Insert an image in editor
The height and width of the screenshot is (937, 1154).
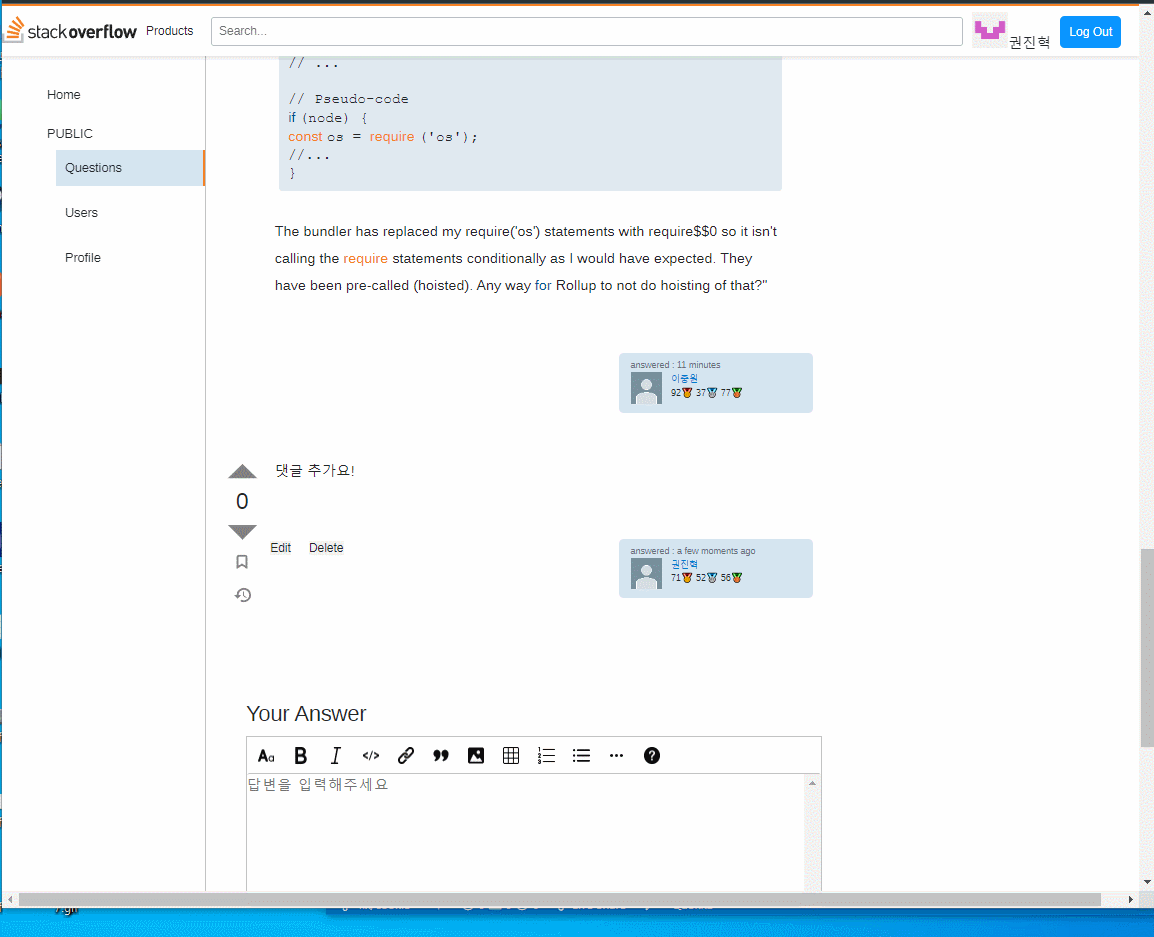[476, 756]
